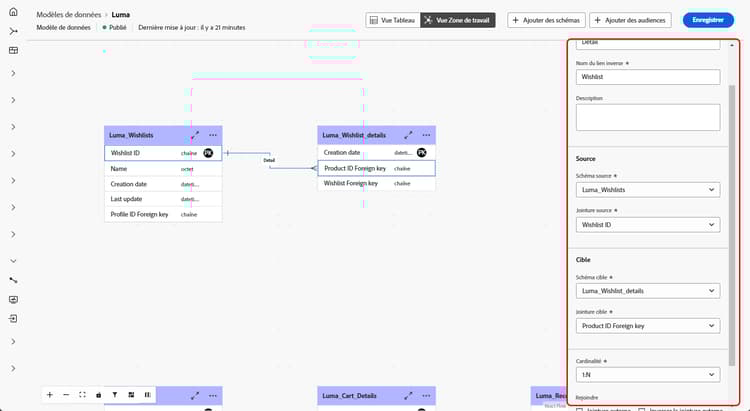Zoom out with the minus canvas tool

click(x=66, y=395)
